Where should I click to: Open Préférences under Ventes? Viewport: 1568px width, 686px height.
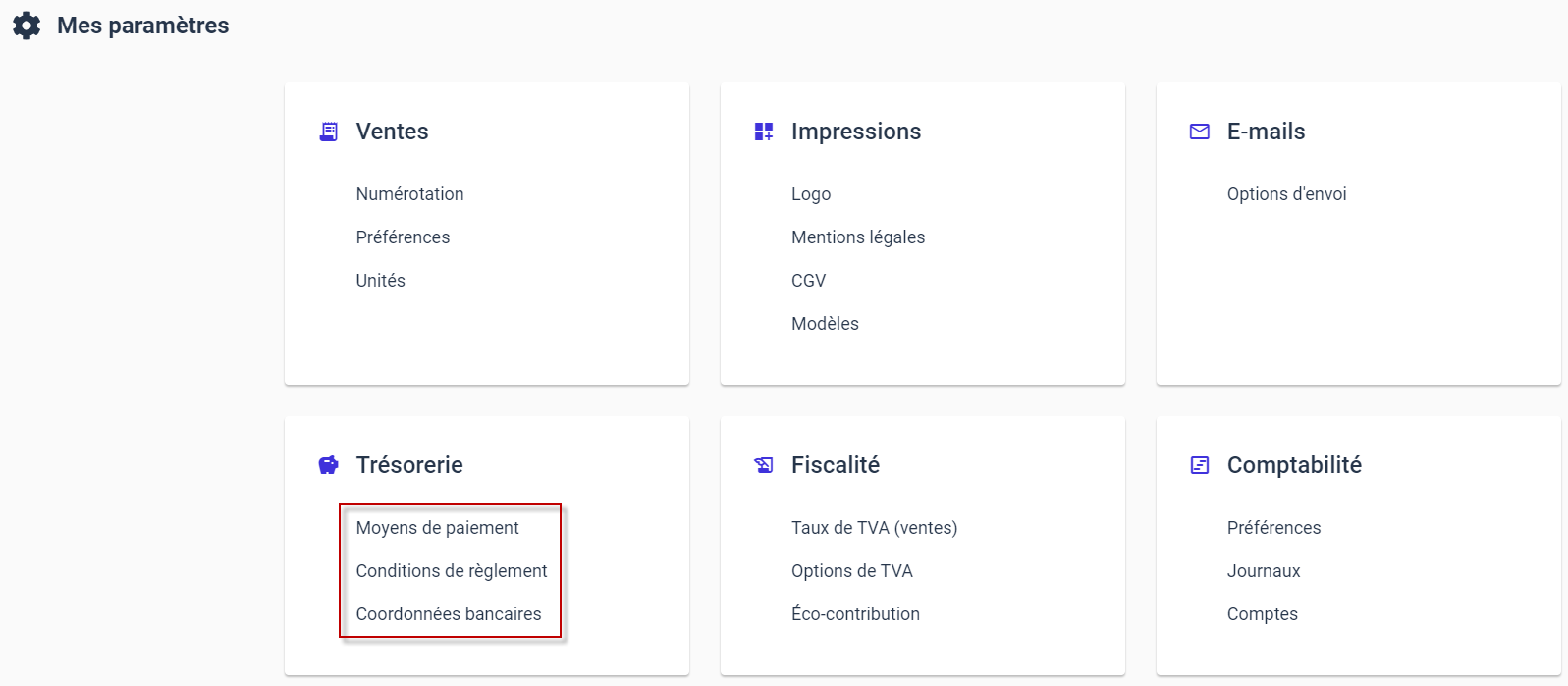point(403,237)
